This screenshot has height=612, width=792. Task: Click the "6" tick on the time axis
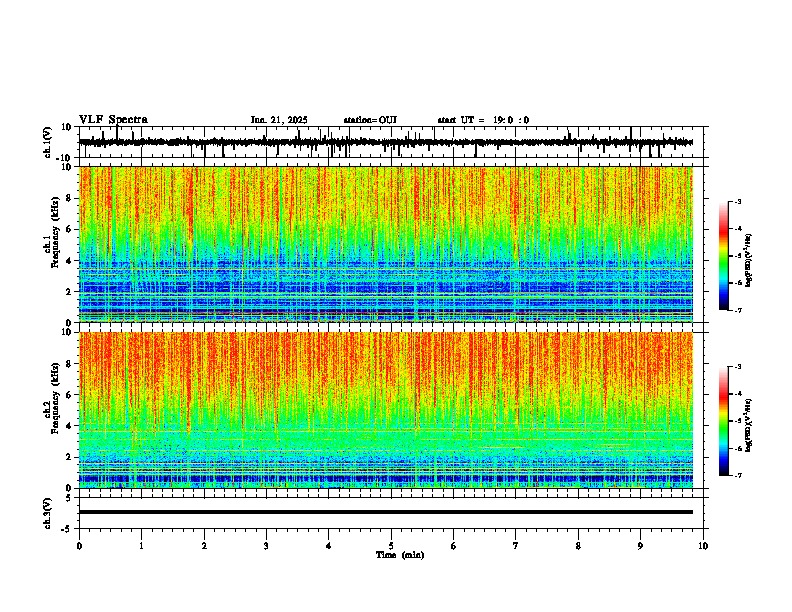(x=454, y=546)
